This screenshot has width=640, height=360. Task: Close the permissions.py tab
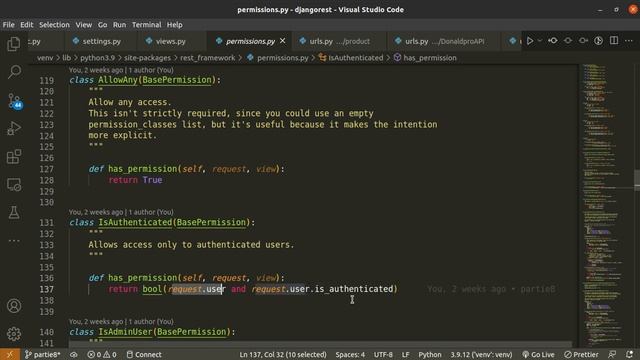pyautogui.click(x=282, y=41)
